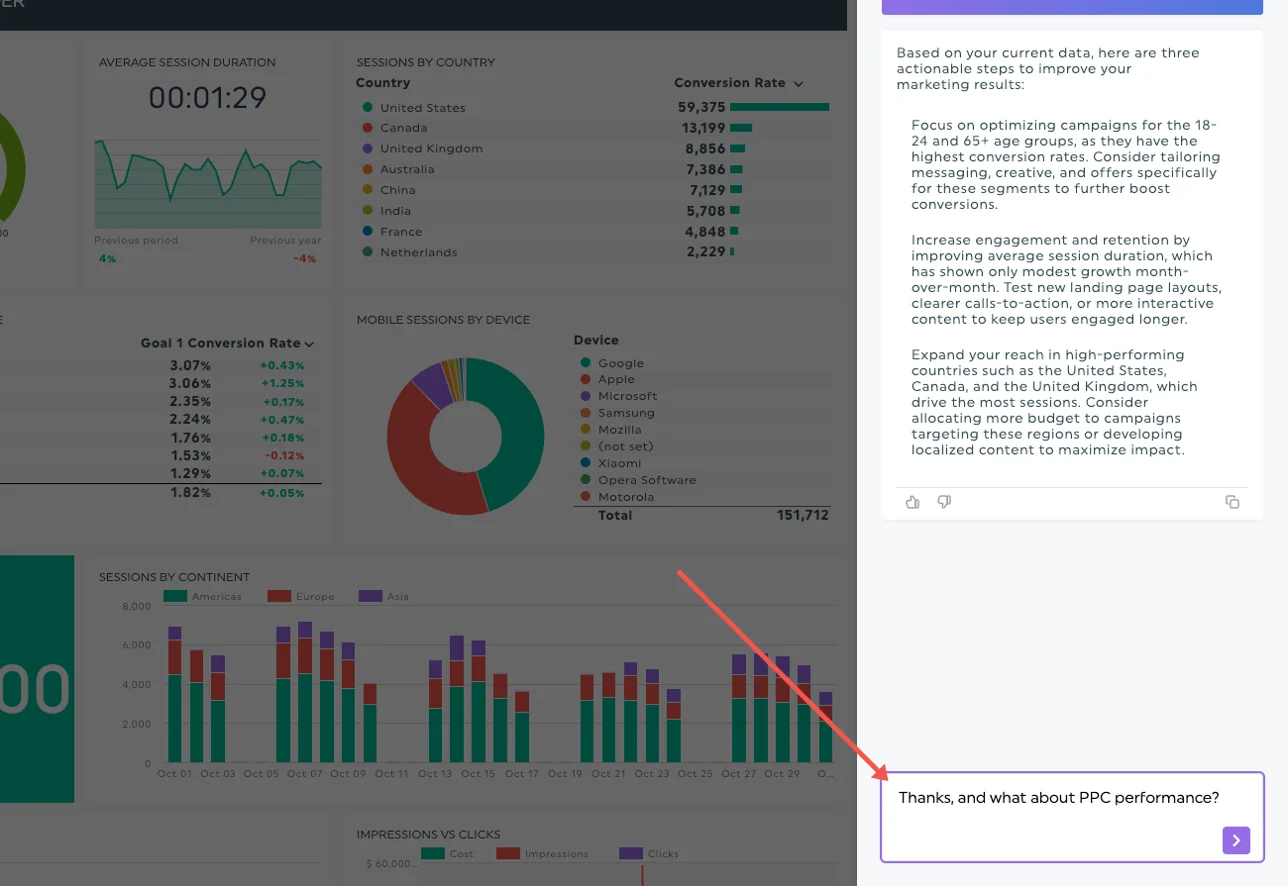
Task: Click the Canada country row
Action: click(x=403, y=128)
